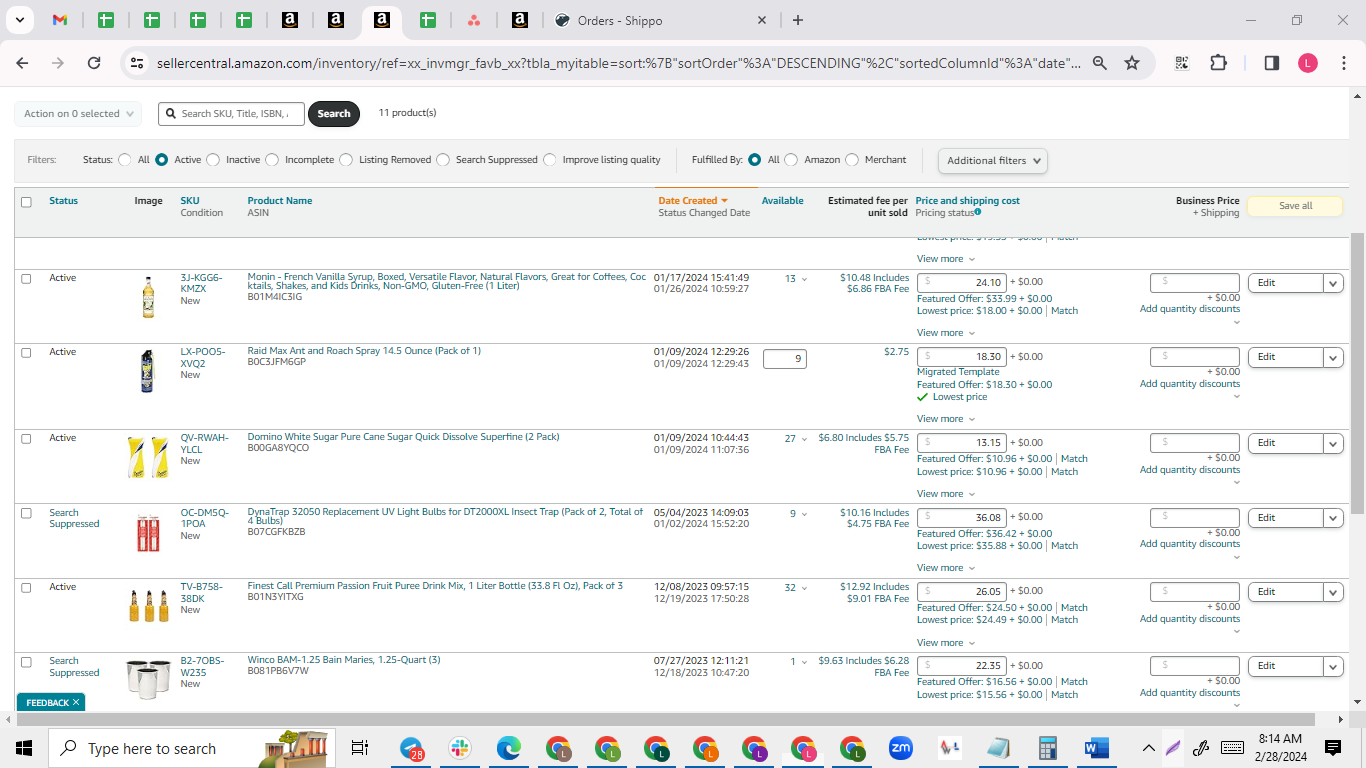Check the DynaTrap Replacement UV Bulbs row
Image resolution: width=1366 pixels, height=768 pixels.
click(26, 513)
